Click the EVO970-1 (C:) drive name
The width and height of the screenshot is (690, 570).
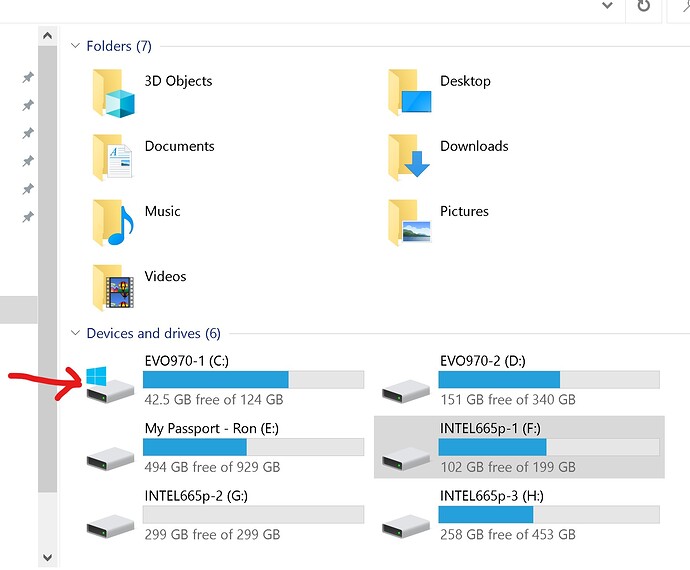187,361
